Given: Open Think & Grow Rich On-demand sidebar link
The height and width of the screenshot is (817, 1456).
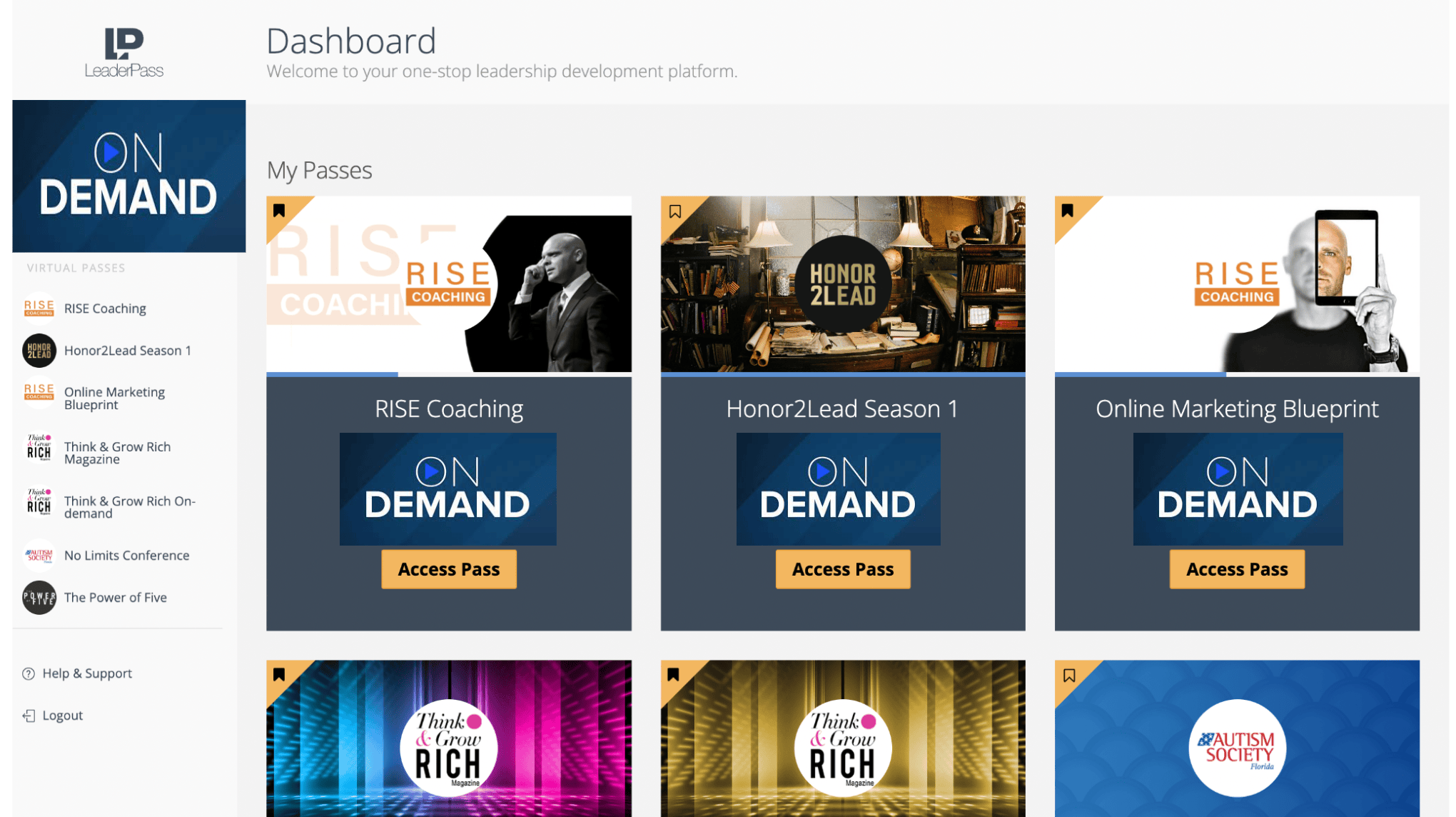Looking at the screenshot, I should [130, 507].
